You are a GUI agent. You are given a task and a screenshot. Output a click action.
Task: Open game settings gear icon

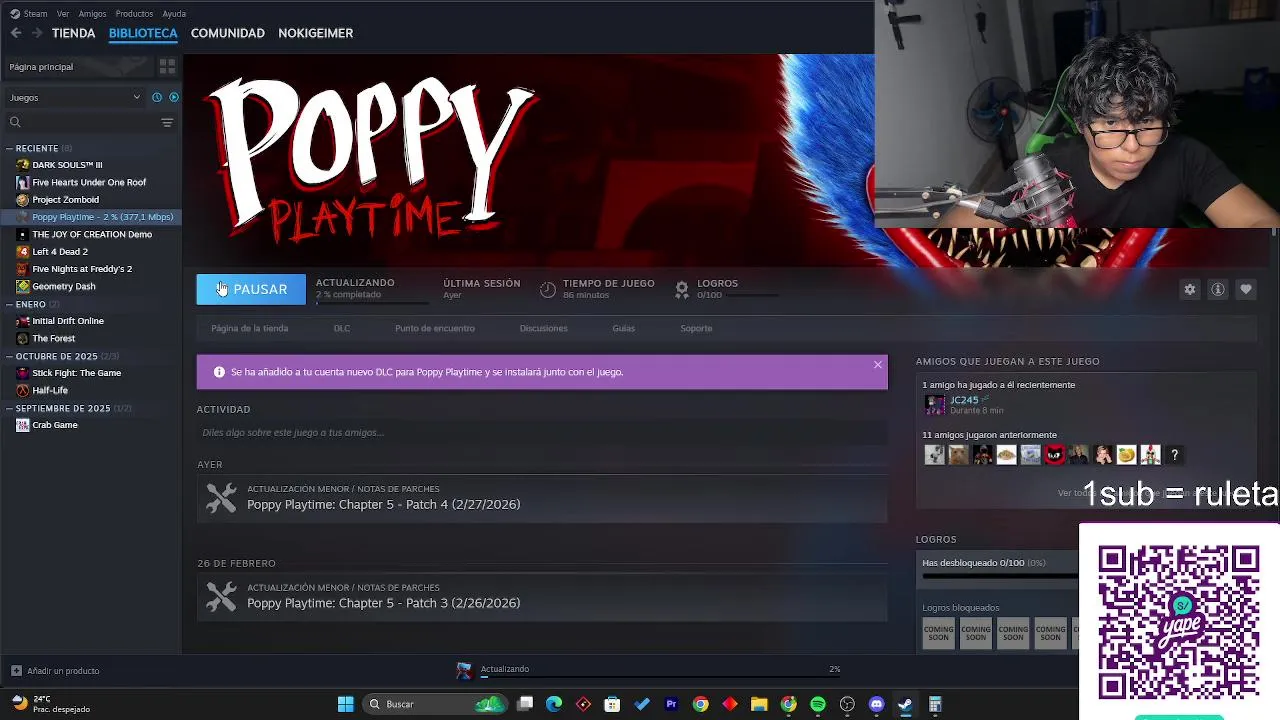(1190, 289)
